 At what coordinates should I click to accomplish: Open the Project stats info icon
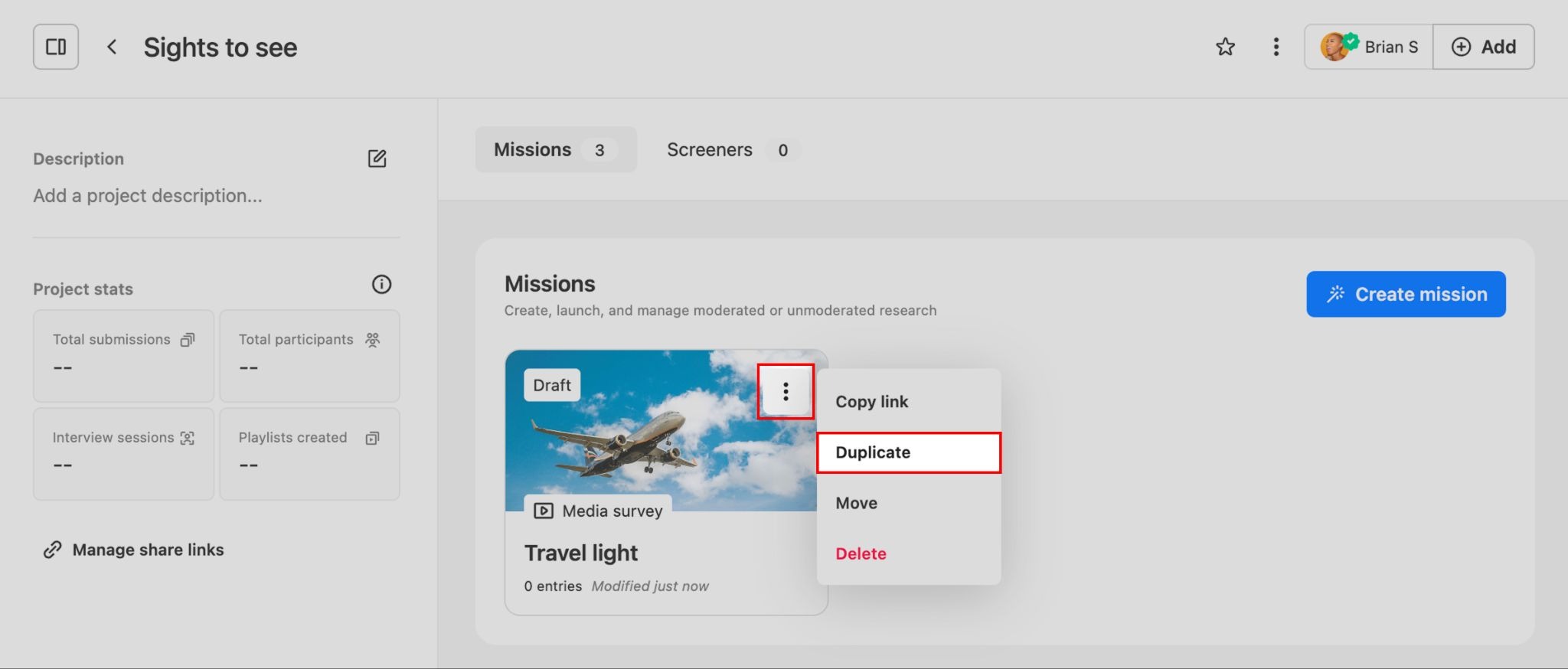pyautogui.click(x=381, y=285)
